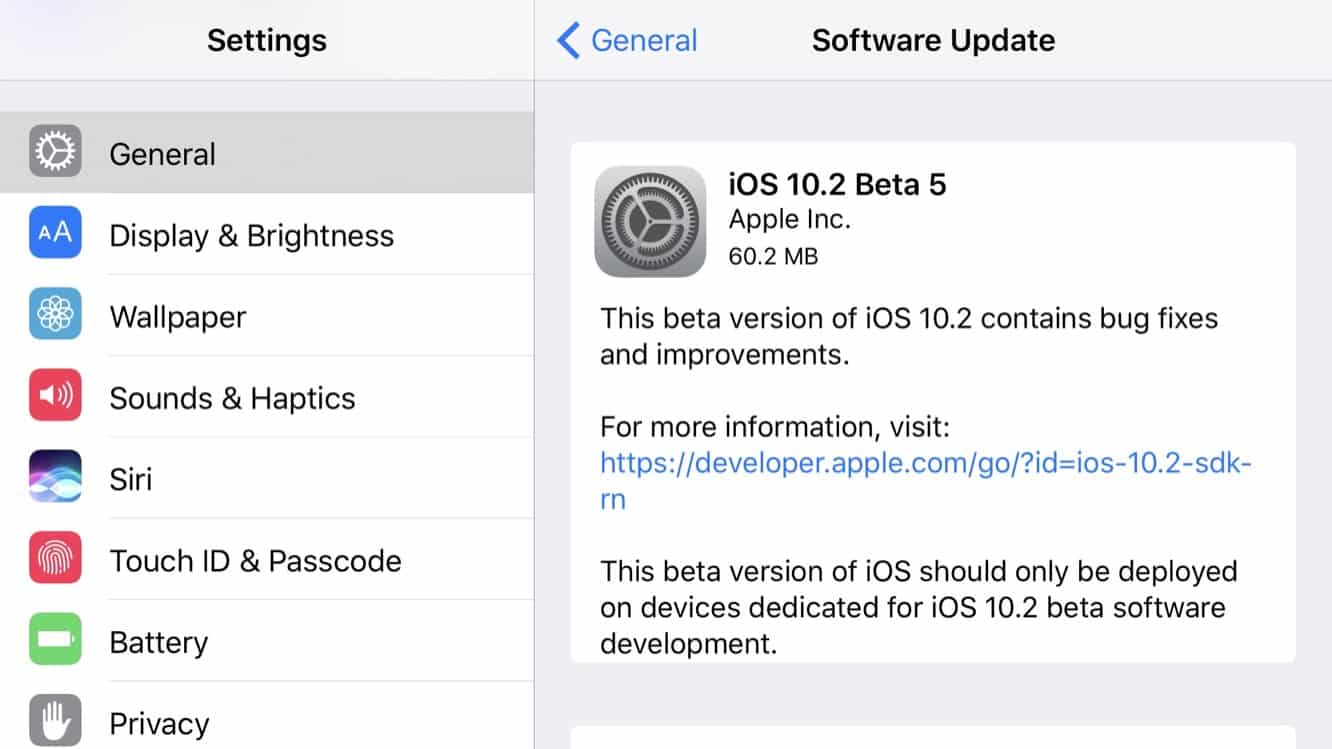Tap the Touch ID fingerprint icon
Viewport: 1332px width, 749px height.
[x=55, y=559]
